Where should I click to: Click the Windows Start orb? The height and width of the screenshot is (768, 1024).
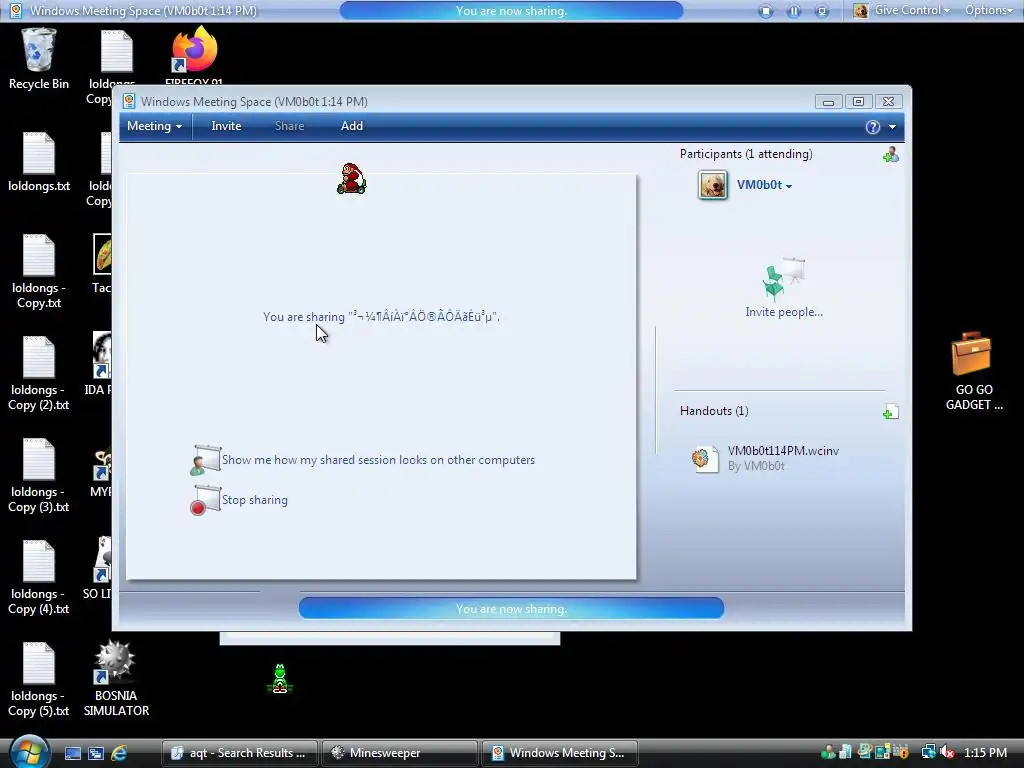[30, 751]
